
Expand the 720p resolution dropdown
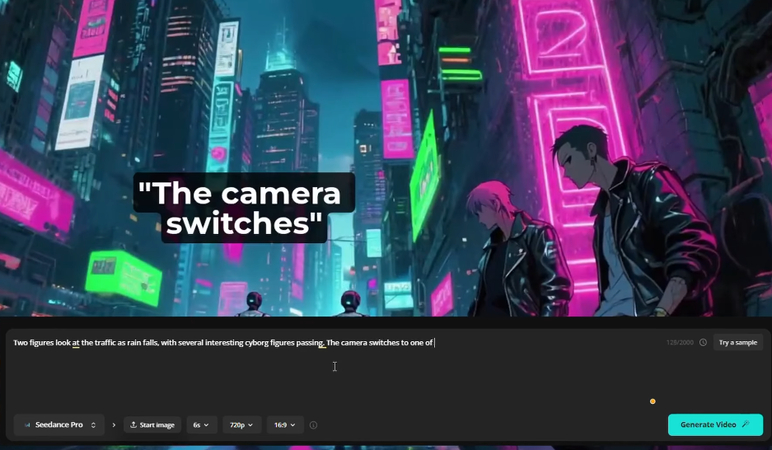[242, 425]
